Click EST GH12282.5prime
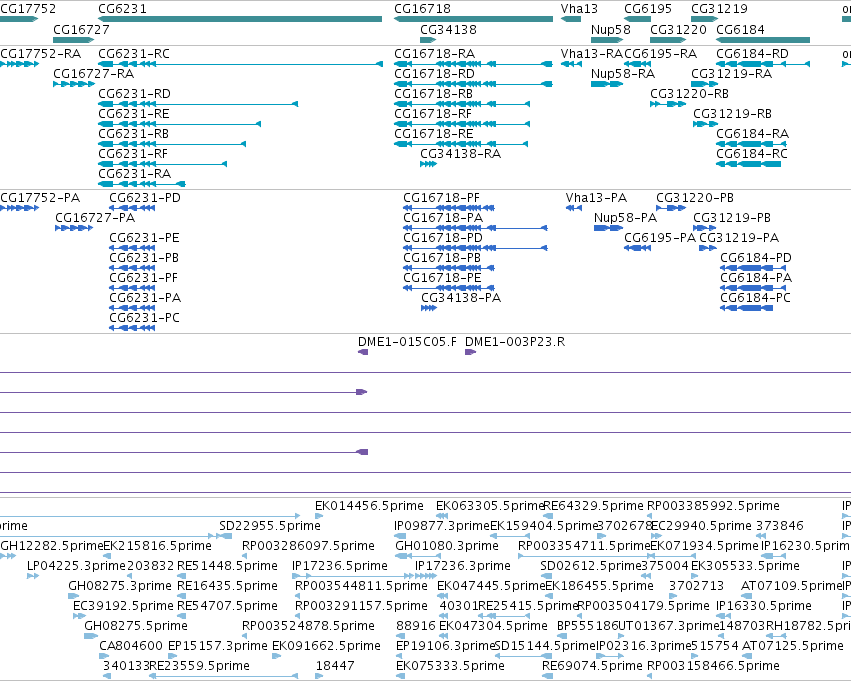Image resolution: width=851 pixels, height=681 pixels. coord(52,546)
